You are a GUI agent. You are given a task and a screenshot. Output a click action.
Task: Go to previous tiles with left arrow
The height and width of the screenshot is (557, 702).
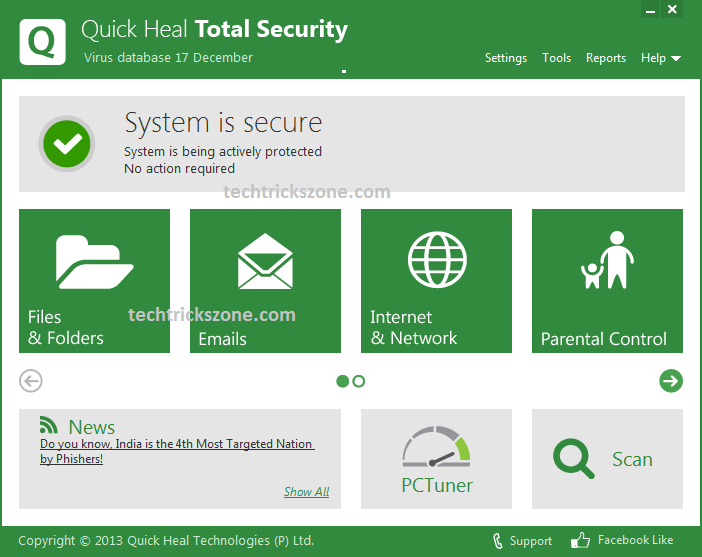(31, 381)
